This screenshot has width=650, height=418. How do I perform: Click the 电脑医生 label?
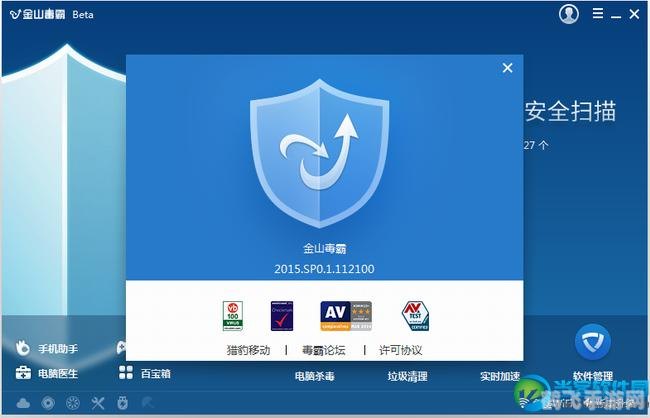(58, 373)
